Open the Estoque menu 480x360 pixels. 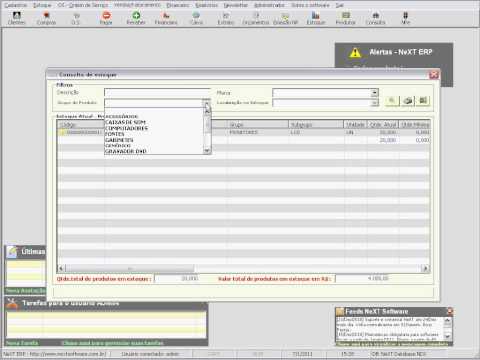coord(42,5)
